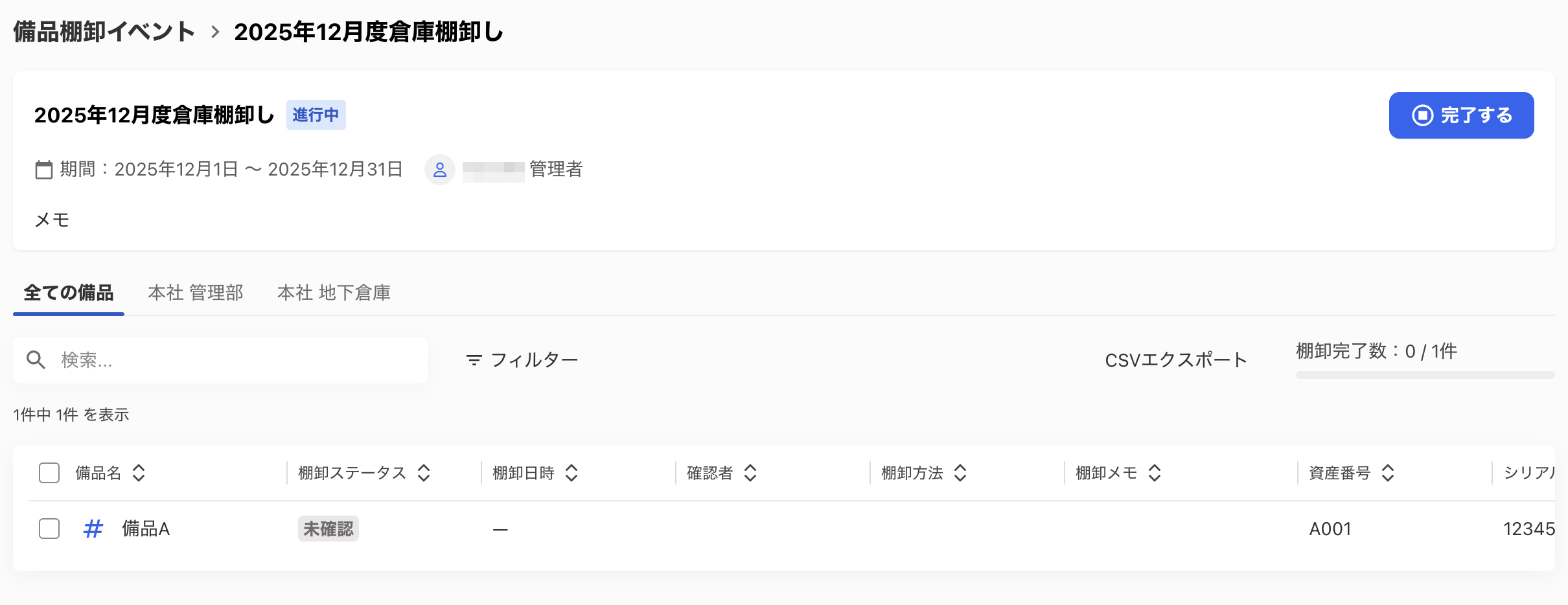Toggle sorting on the 棚卸メモ column
1568x605 pixels.
(x=1155, y=474)
